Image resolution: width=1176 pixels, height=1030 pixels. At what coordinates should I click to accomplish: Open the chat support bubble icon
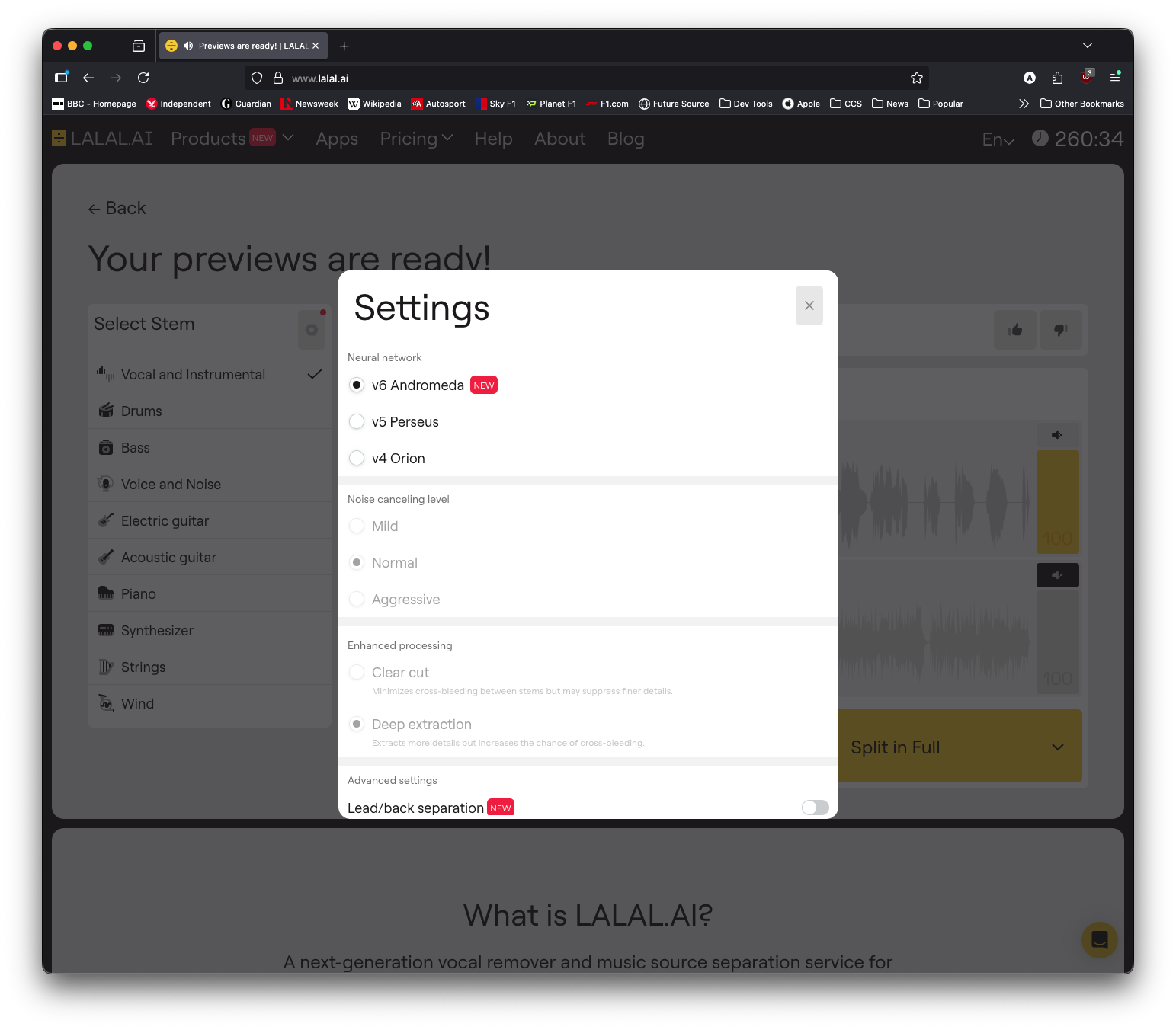click(x=1099, y=939)
